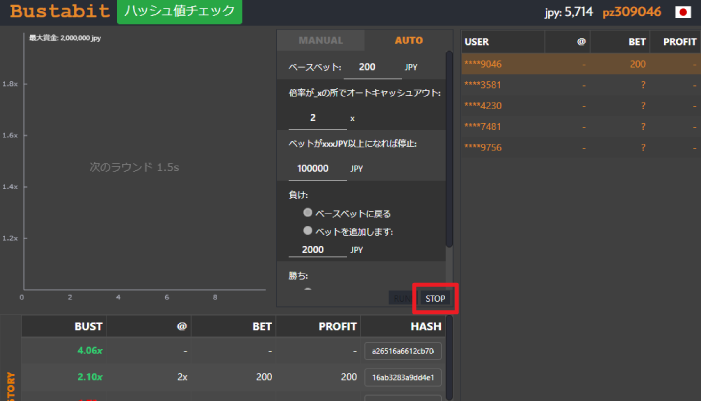Click the Japan flag language icon

pyautogui.click(x=683, y=12)
